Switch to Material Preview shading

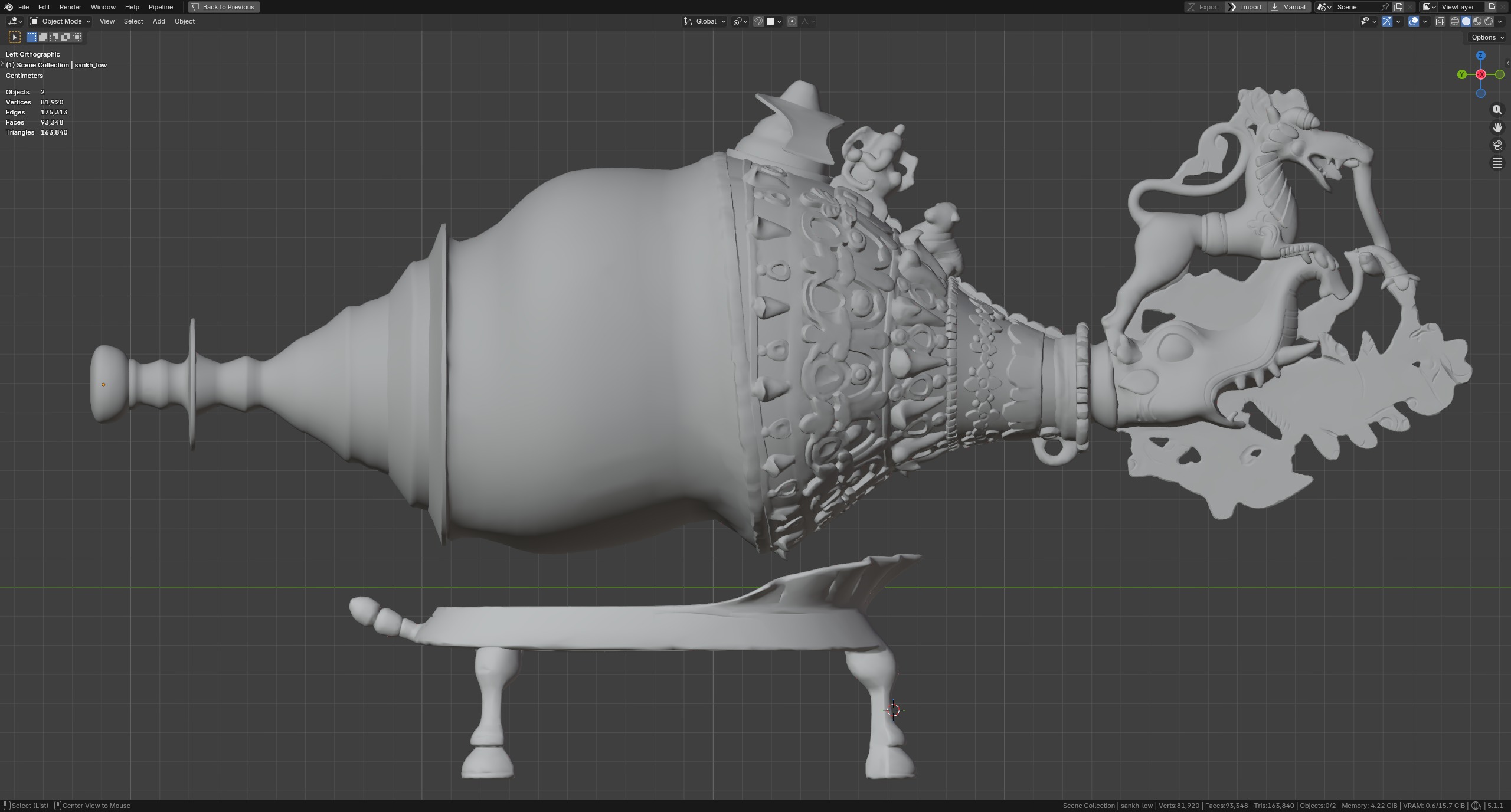pos(1477,21)
